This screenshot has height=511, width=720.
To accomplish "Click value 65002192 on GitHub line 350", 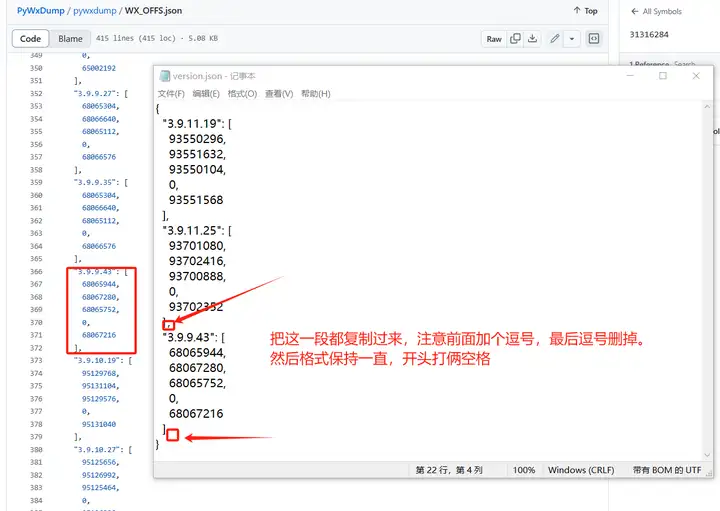I will (x=99, y=68).
